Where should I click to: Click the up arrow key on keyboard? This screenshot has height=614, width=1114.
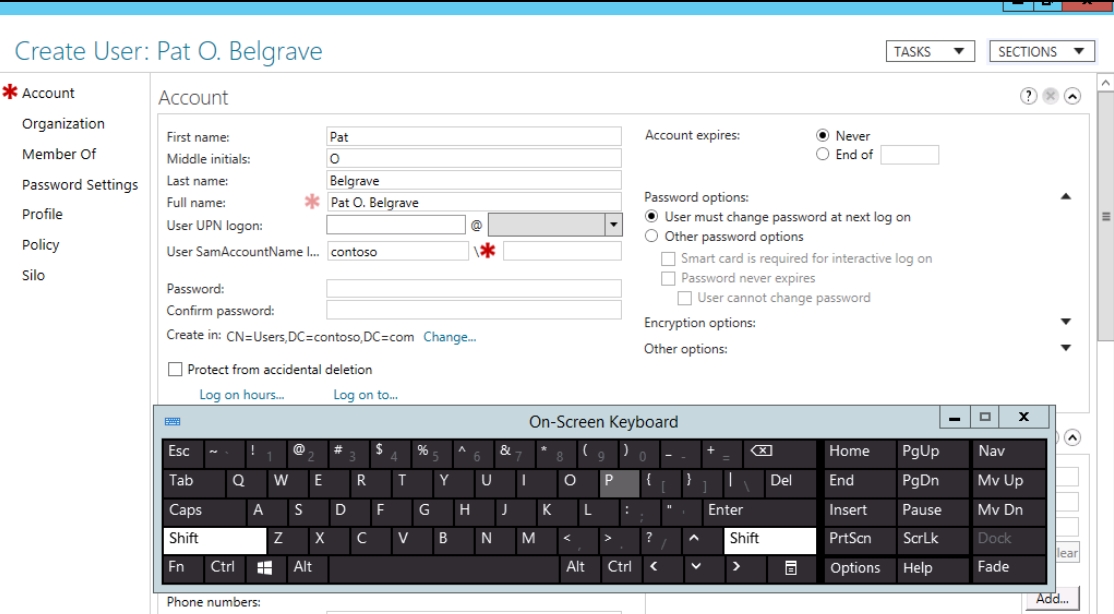tap(694, 538)
